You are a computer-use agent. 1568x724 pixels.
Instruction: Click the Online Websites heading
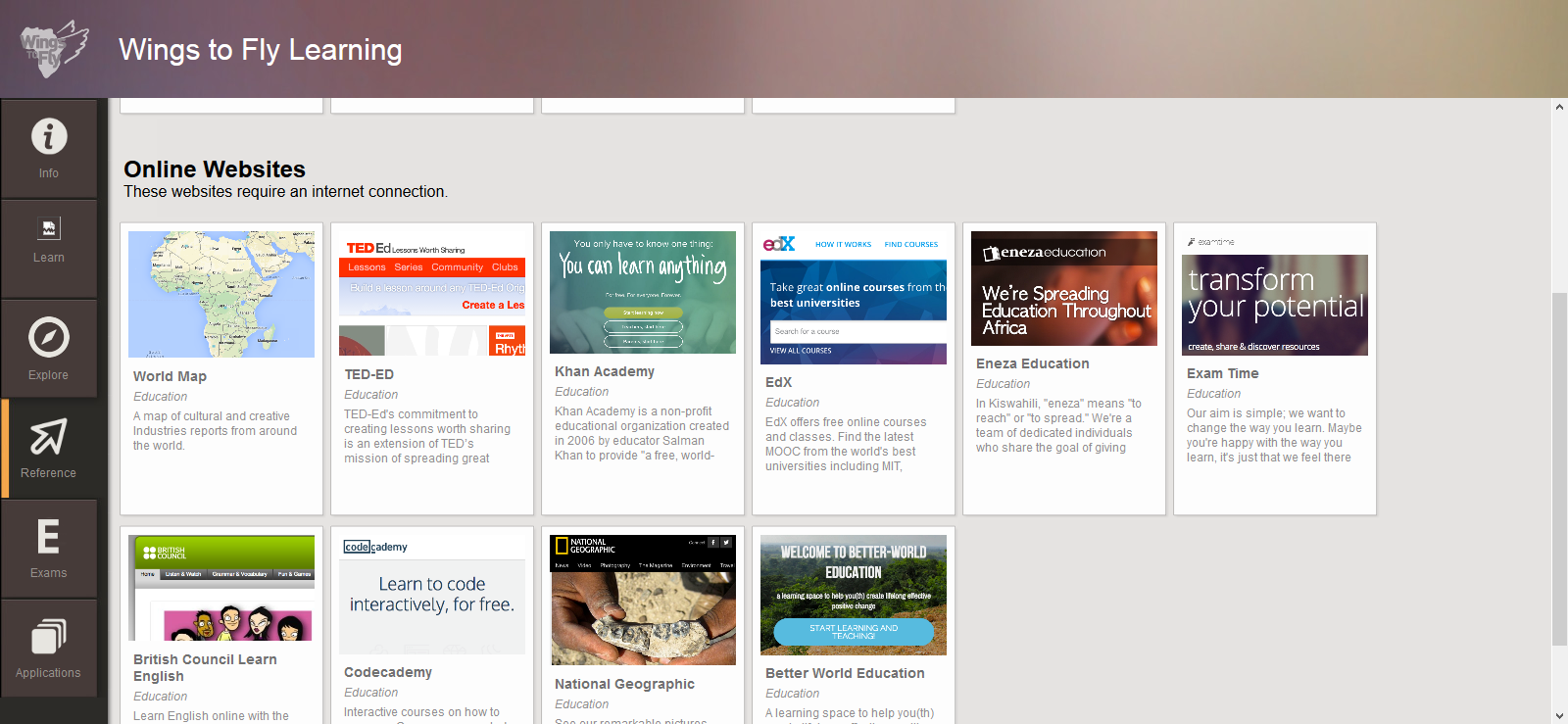215,169
